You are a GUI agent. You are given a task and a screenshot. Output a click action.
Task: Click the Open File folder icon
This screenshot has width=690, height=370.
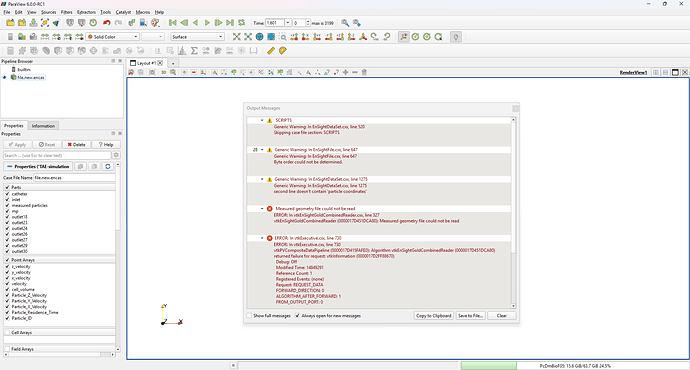click(x=10, y=23)
